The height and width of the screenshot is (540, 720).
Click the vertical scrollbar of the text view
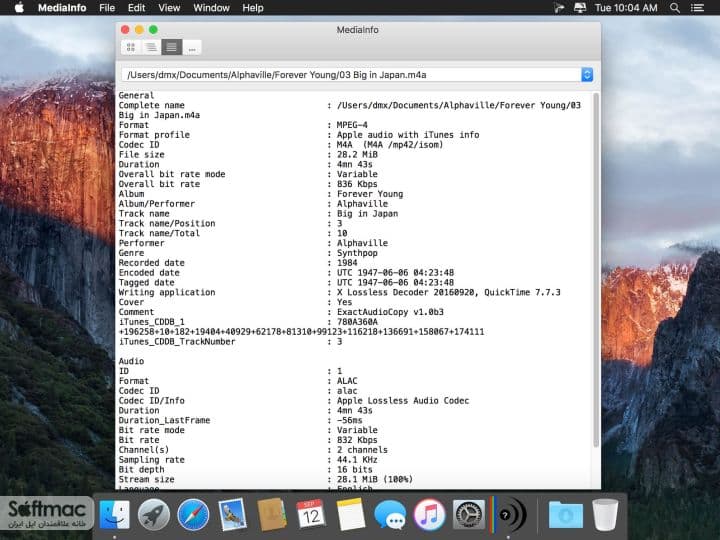point(596,270)
